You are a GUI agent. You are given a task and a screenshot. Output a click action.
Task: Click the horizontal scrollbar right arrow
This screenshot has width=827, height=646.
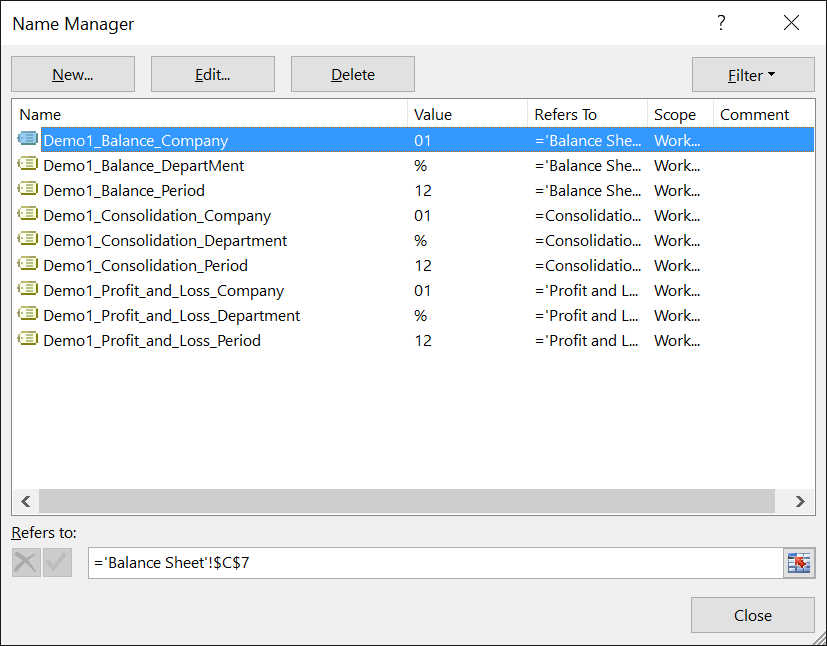tap(799, 502)
